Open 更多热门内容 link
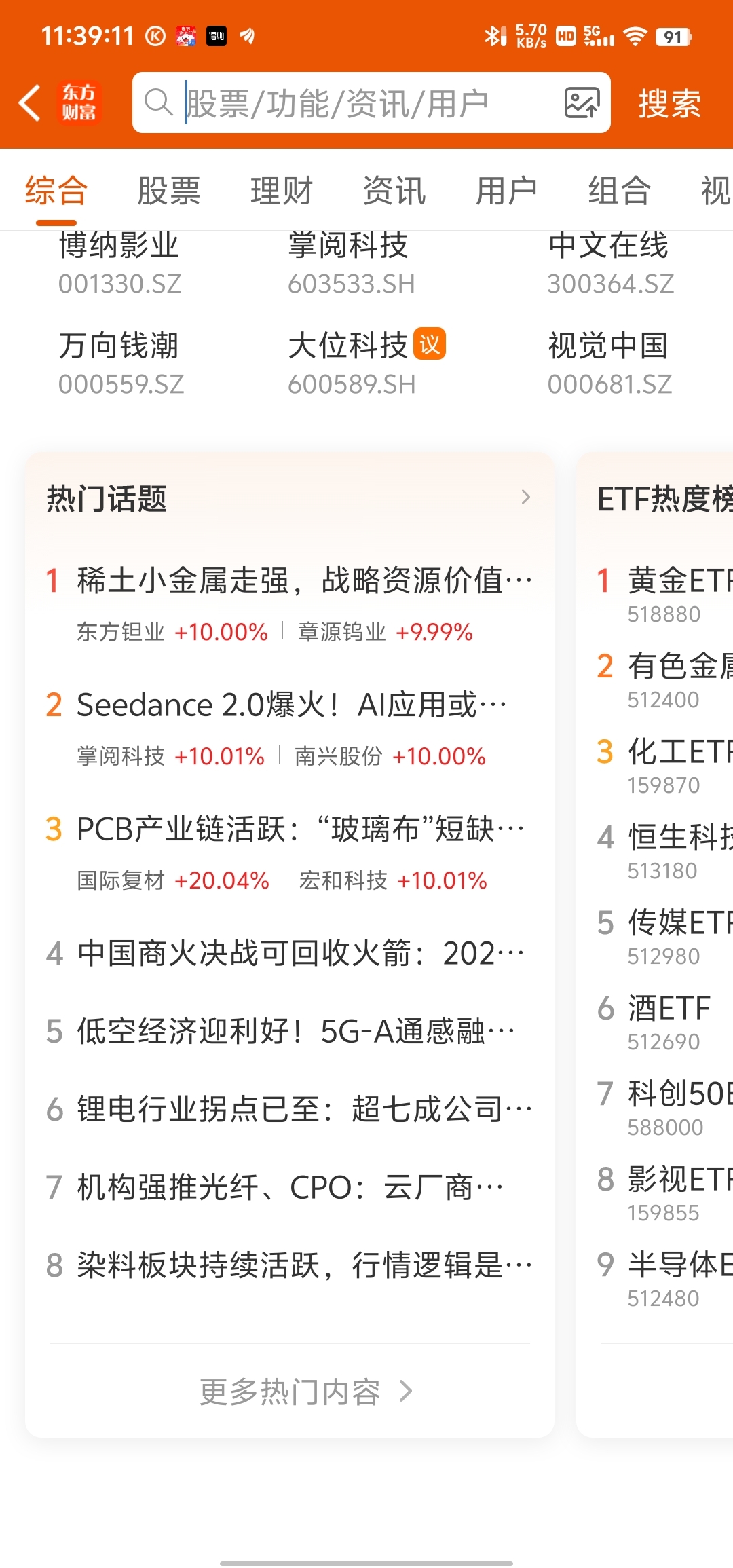Viewport: 733px width, 1568px height. [x=305, y=1392]
